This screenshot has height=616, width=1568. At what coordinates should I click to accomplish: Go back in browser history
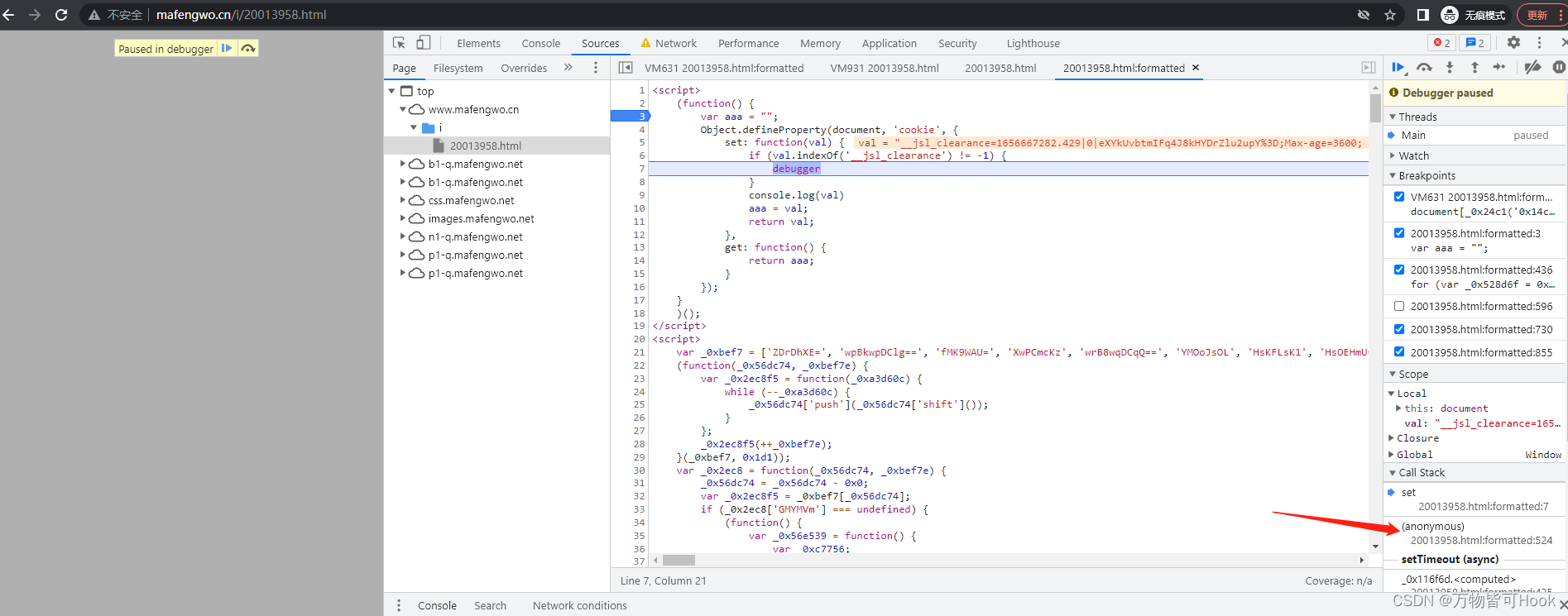8,15
